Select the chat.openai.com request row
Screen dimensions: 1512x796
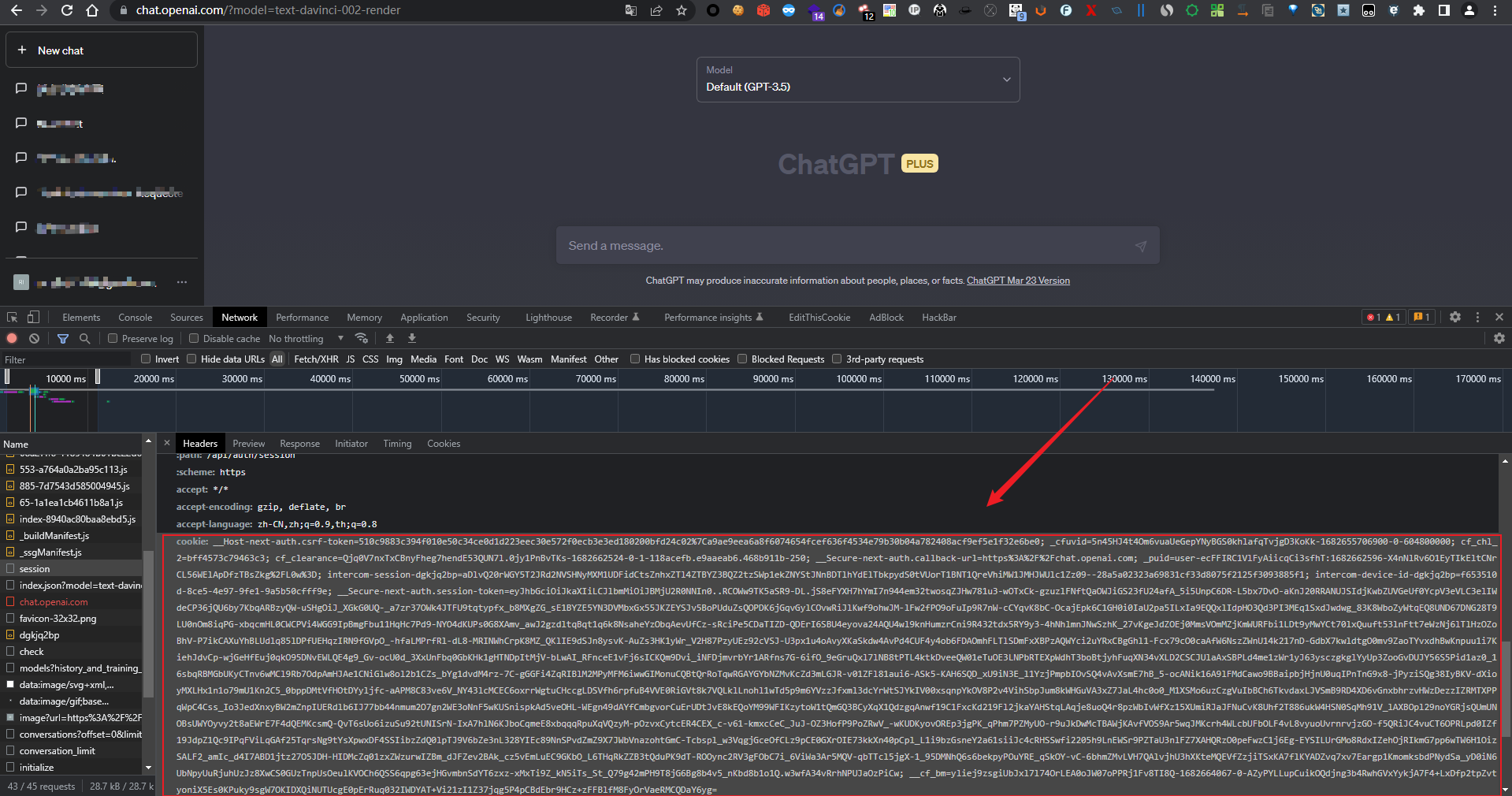(72, 601)
